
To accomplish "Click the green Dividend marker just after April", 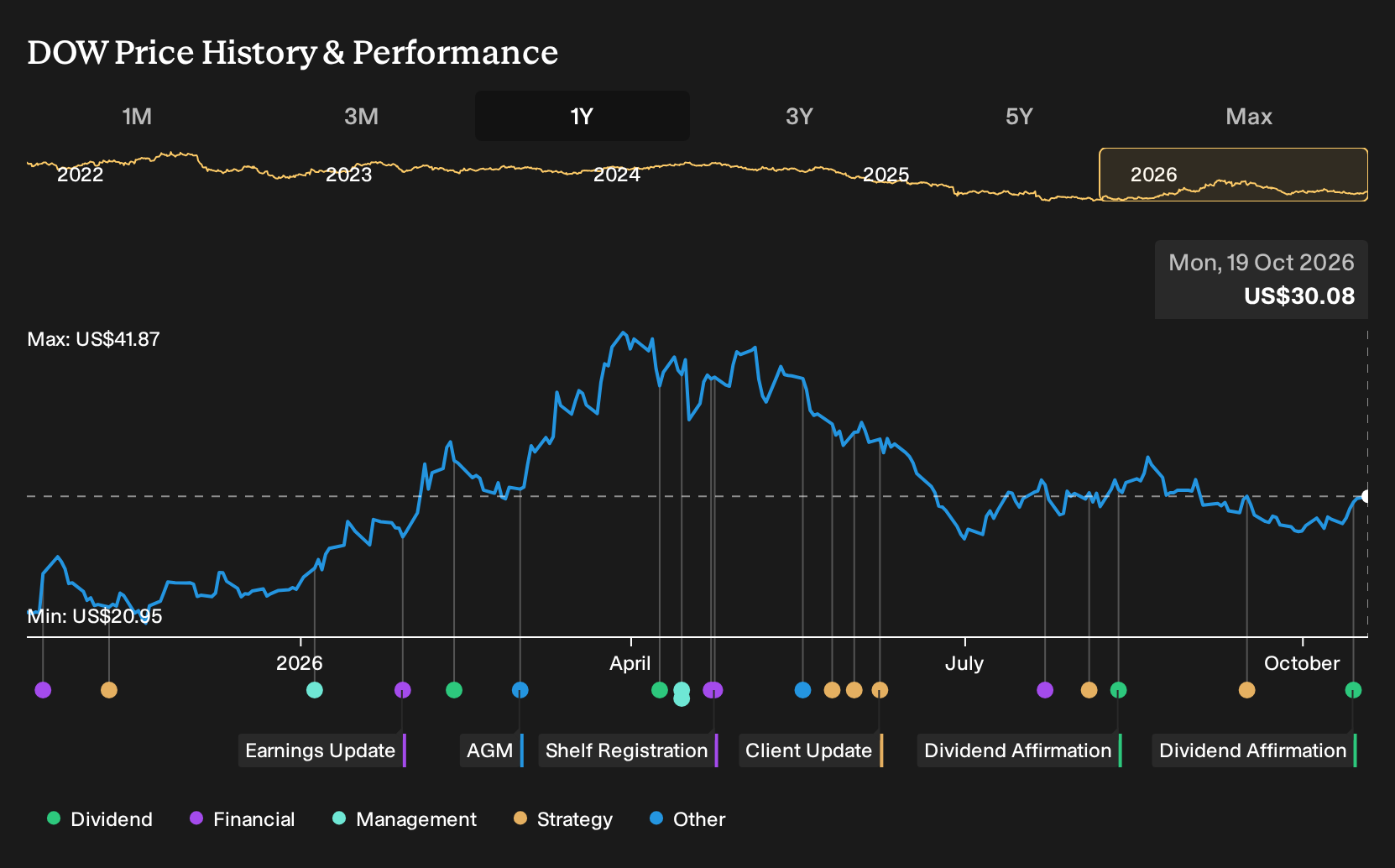I will point(660,690).
